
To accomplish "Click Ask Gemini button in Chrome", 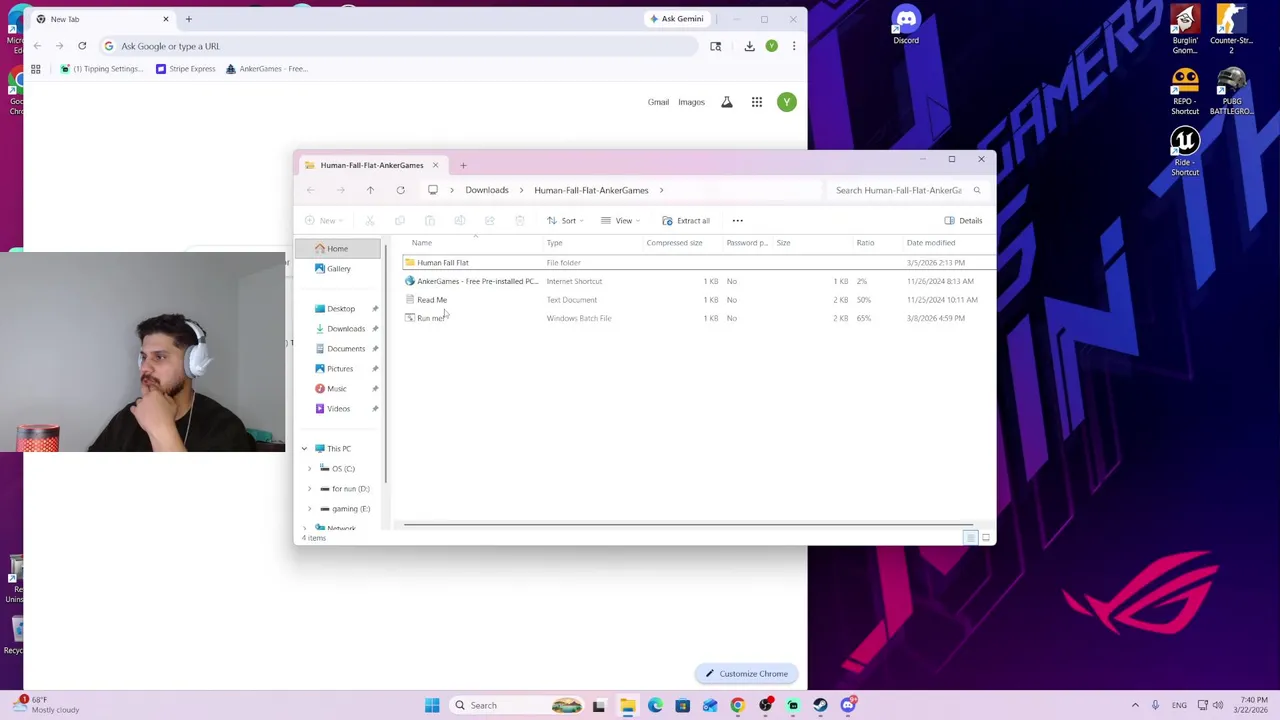I will 677,19.
